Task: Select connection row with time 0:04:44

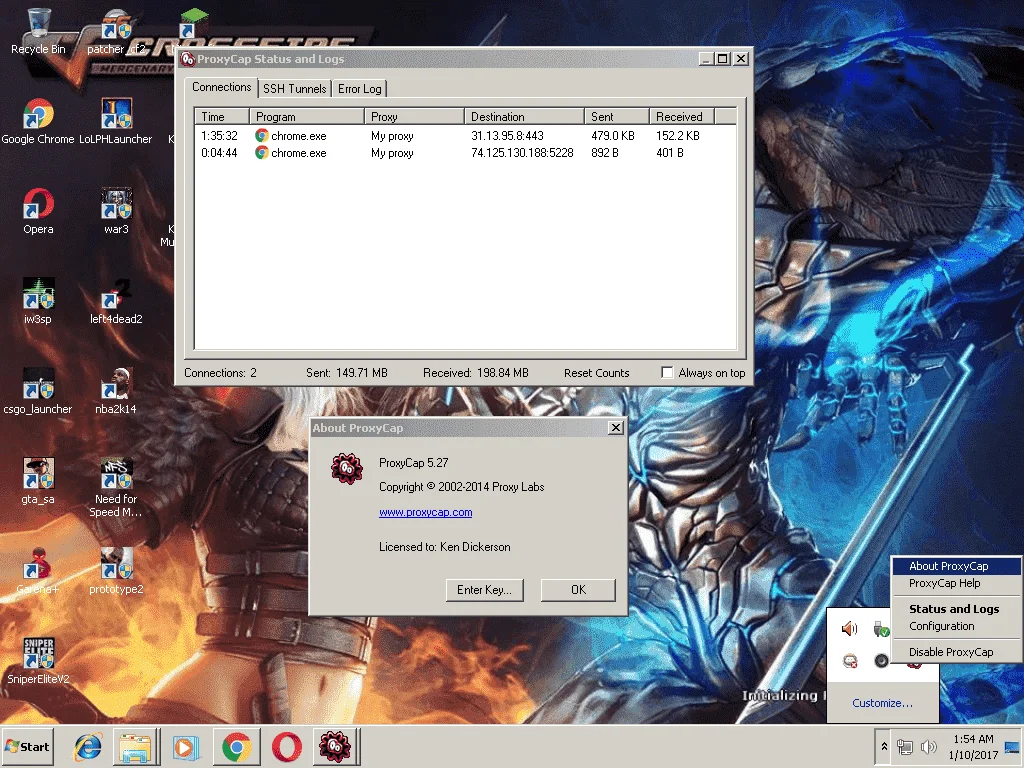Action: coord(465,153)
